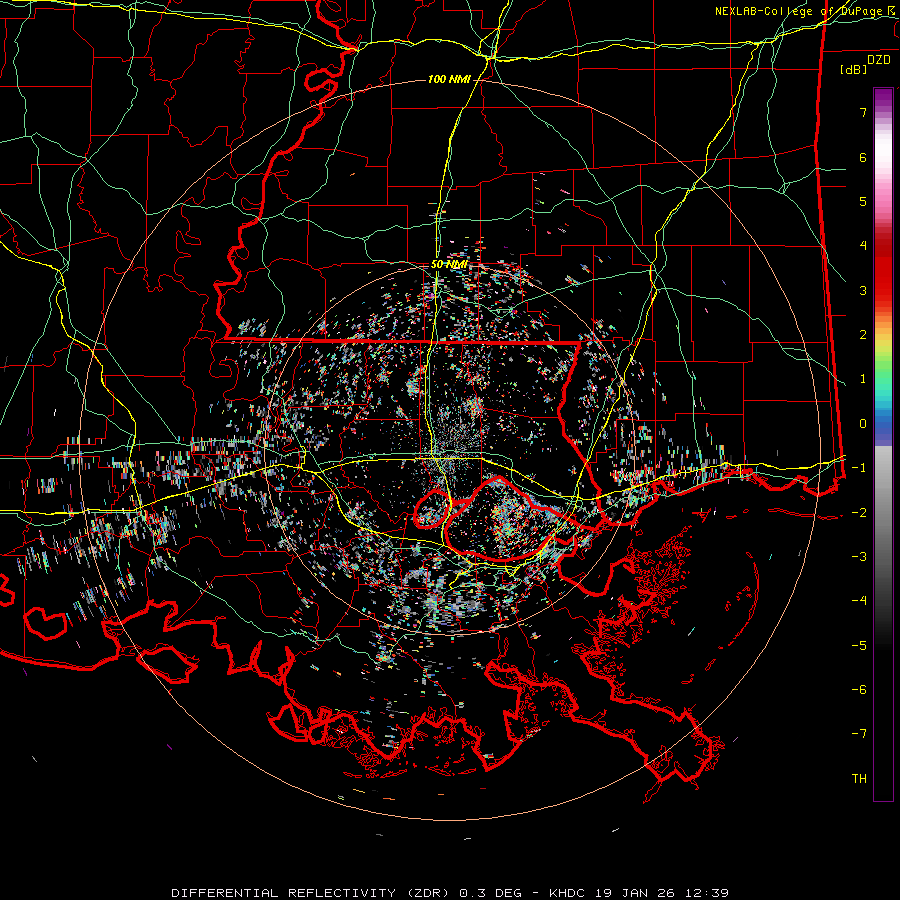Click the color bar at the 7 dB level

tap(883, 112)
